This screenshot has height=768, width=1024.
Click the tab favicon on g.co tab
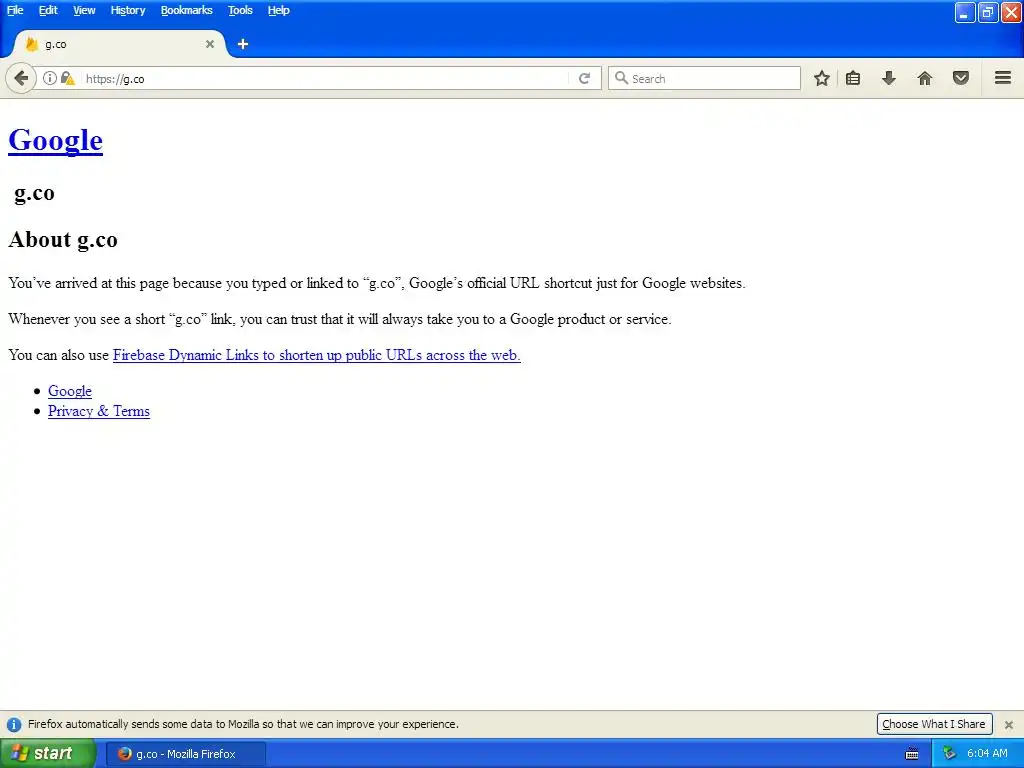31,44
